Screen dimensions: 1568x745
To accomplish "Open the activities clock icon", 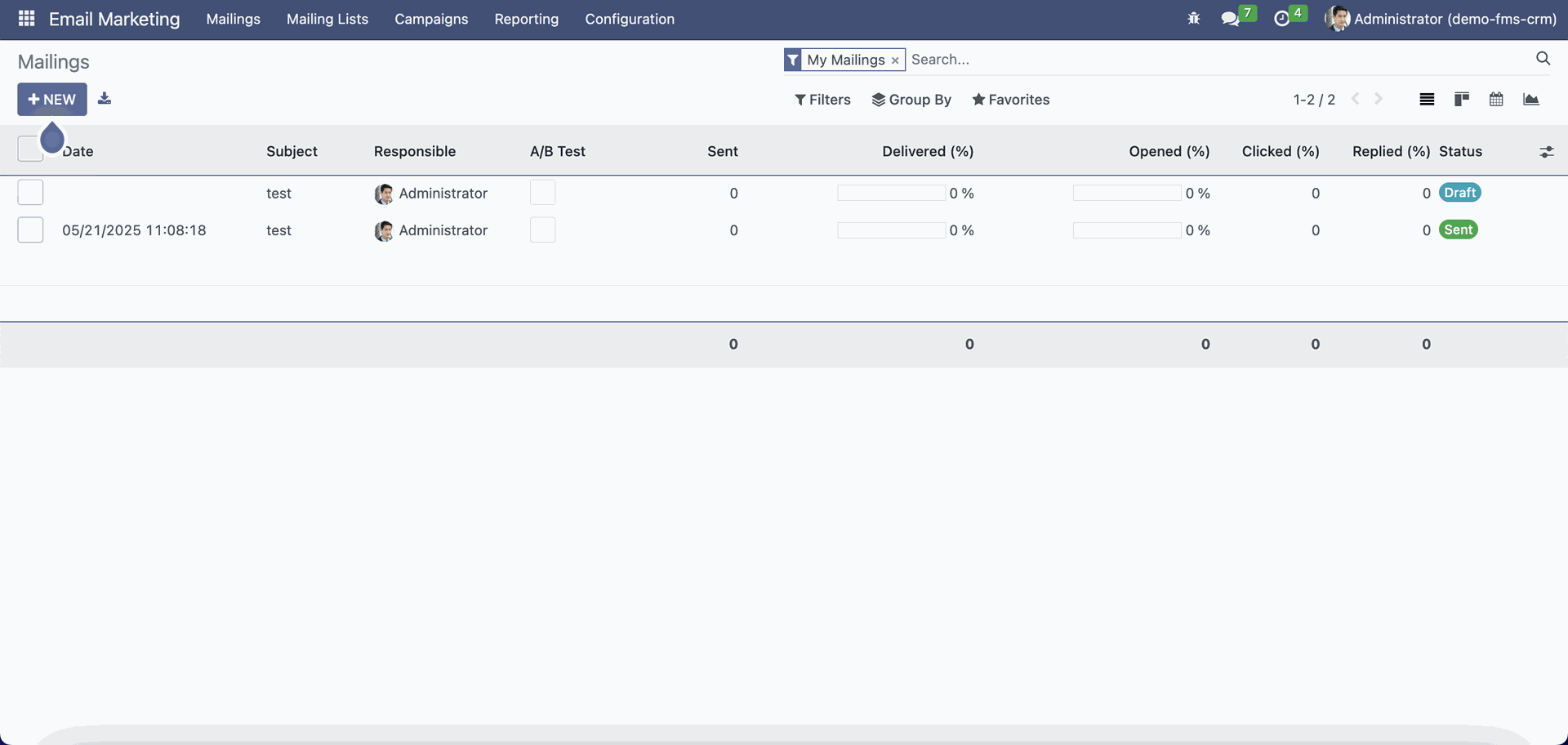I will coord(1281,19).
